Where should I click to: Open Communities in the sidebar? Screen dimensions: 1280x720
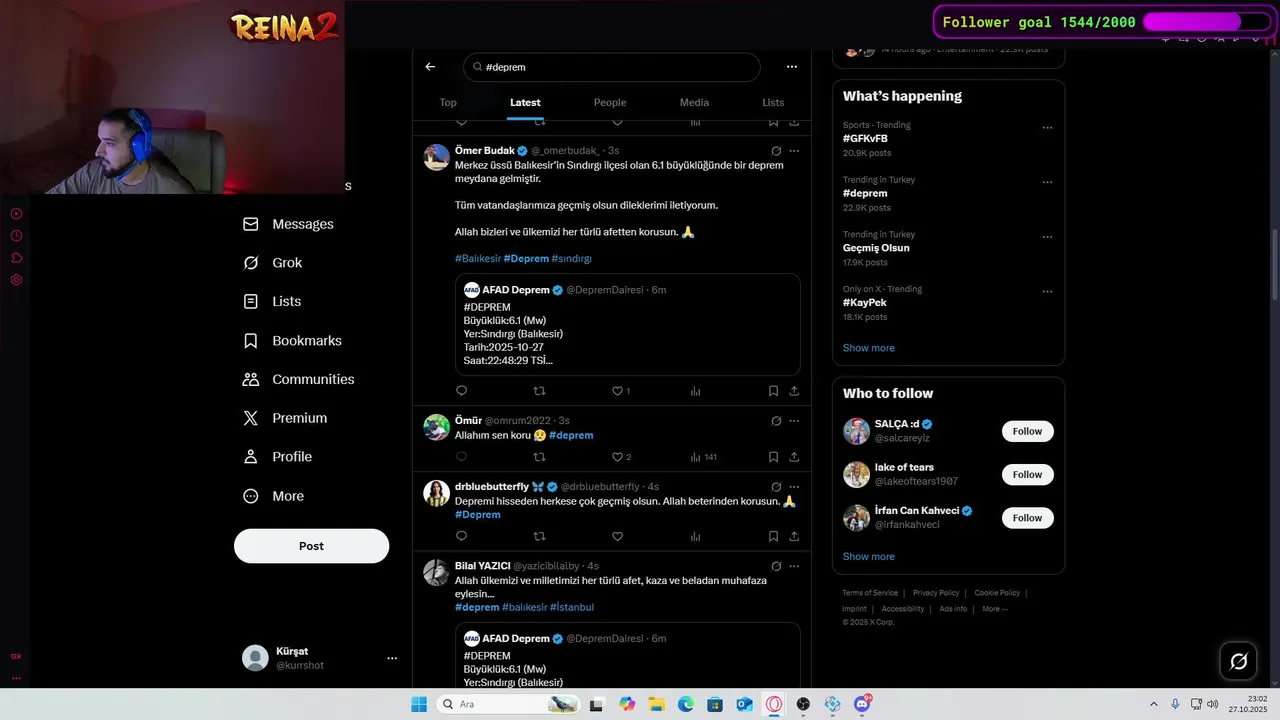298,380
